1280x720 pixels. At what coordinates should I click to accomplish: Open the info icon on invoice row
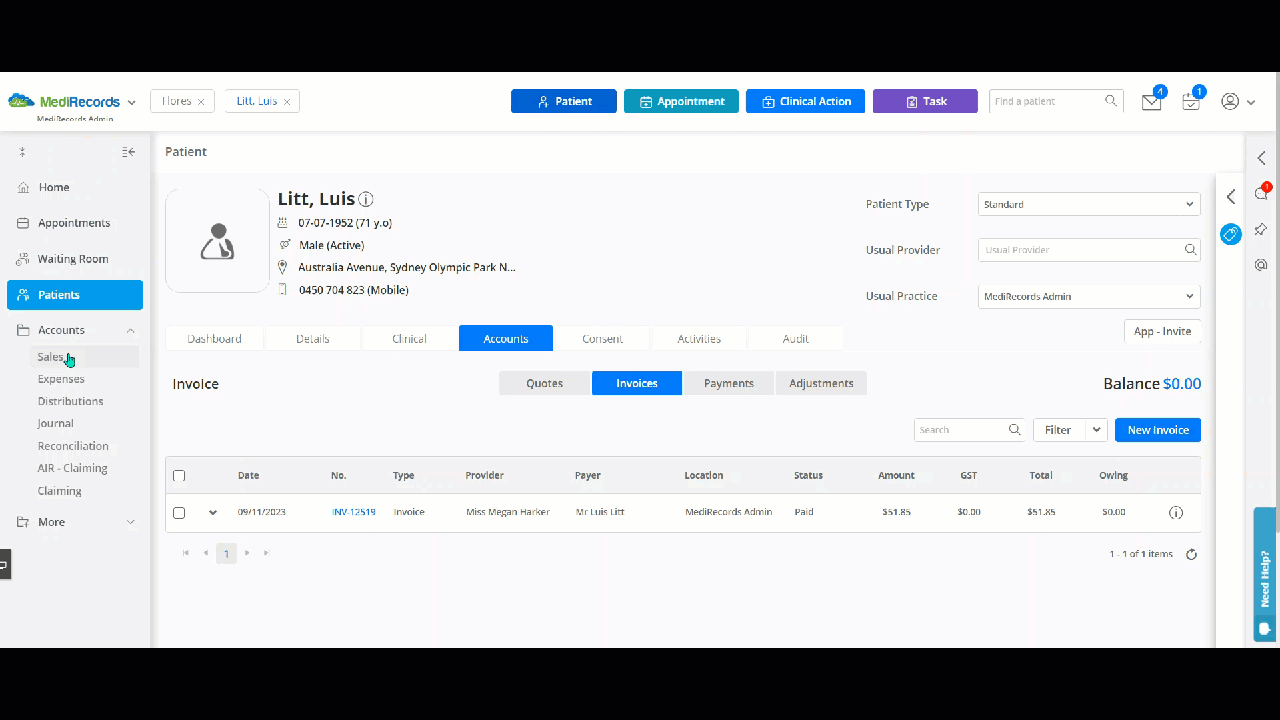coord(1176,512)
